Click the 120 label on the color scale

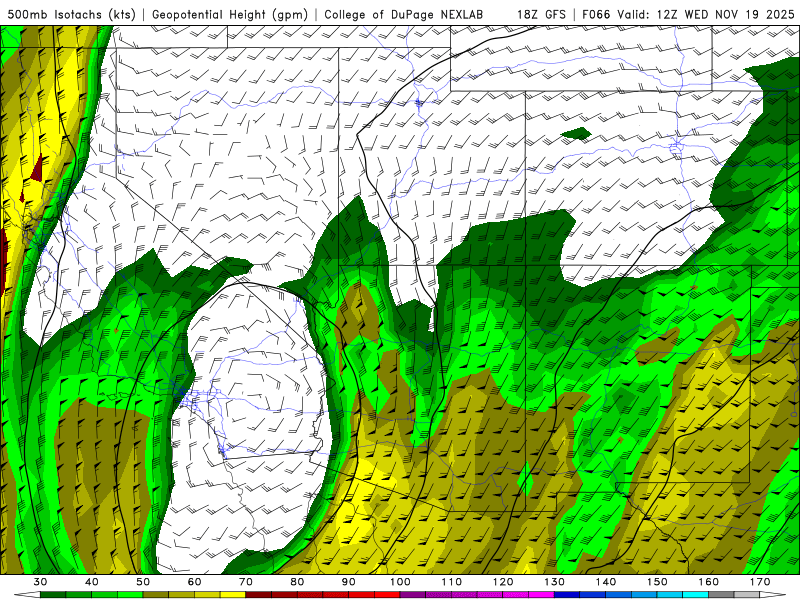coord(504,582)
